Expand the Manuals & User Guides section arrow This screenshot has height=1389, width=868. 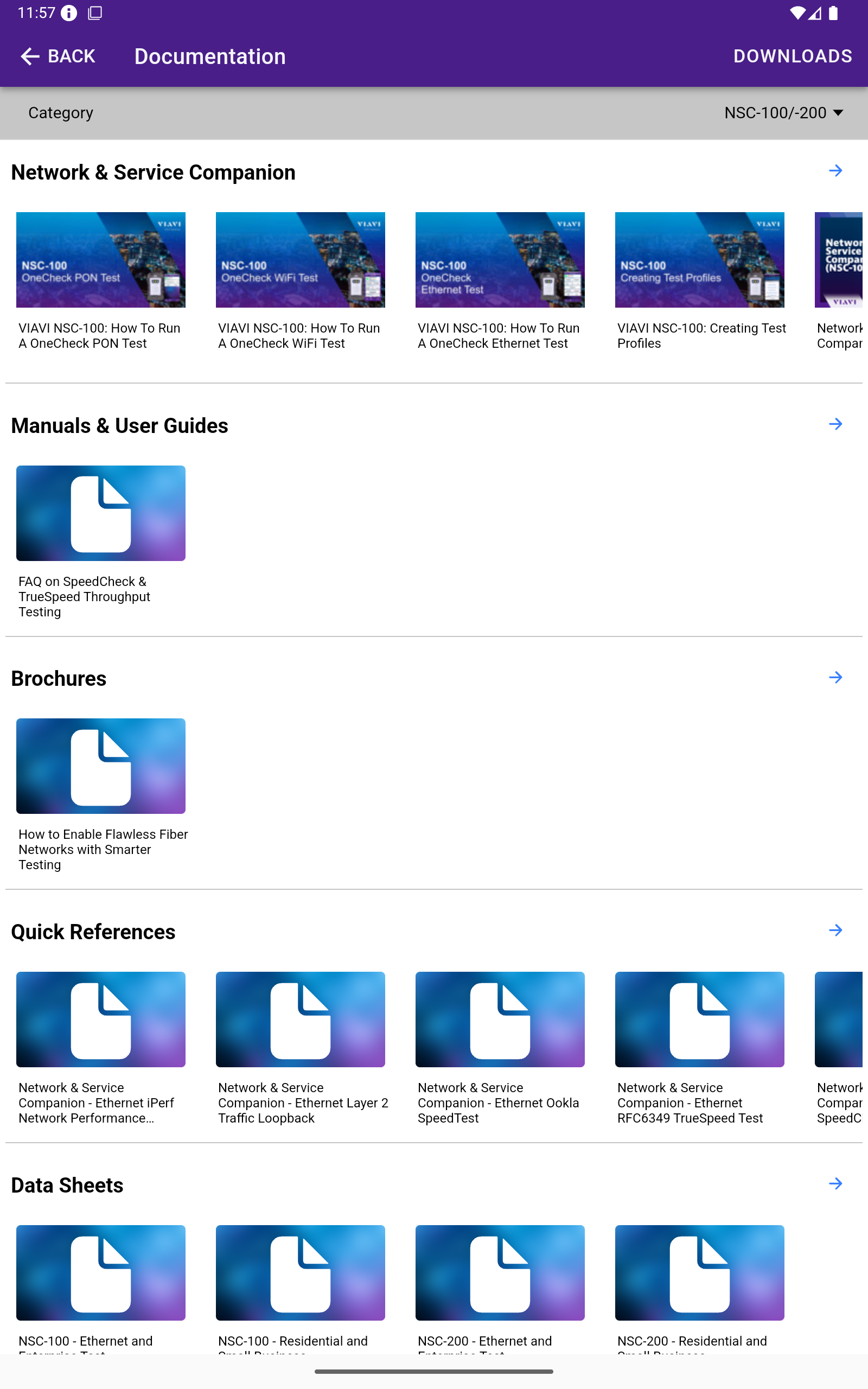[835, 424]
